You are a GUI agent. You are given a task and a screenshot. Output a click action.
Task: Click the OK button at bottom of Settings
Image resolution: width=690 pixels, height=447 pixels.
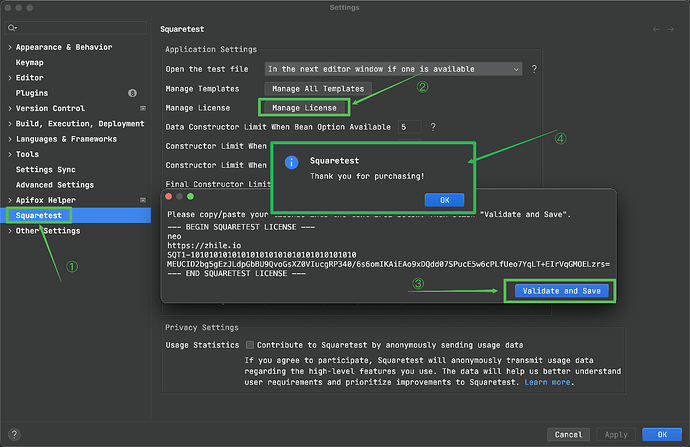click(x=662, y=435)
